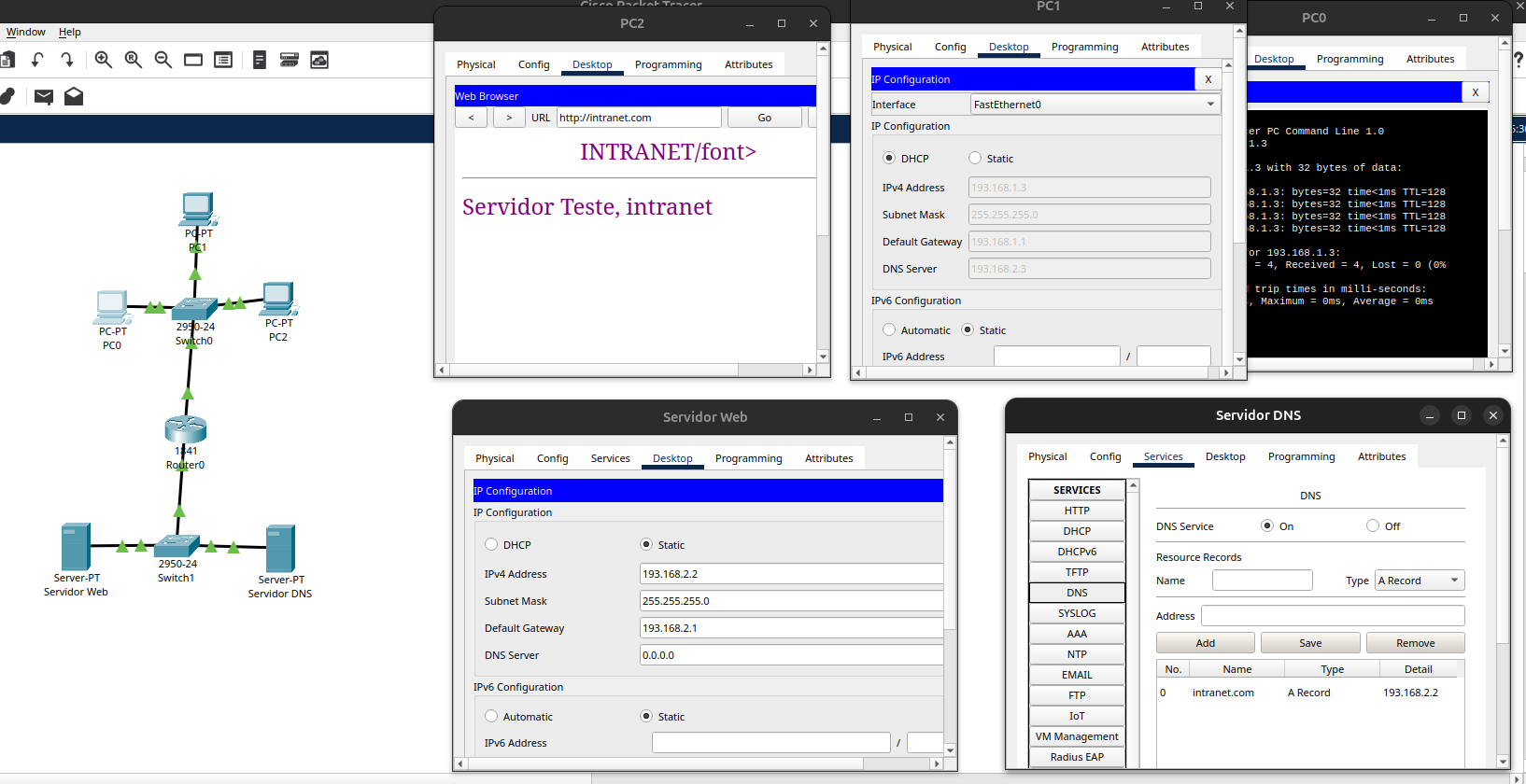Select FTP in the services list
Screen dimensions: 1526x784
tap(1077, 695)
